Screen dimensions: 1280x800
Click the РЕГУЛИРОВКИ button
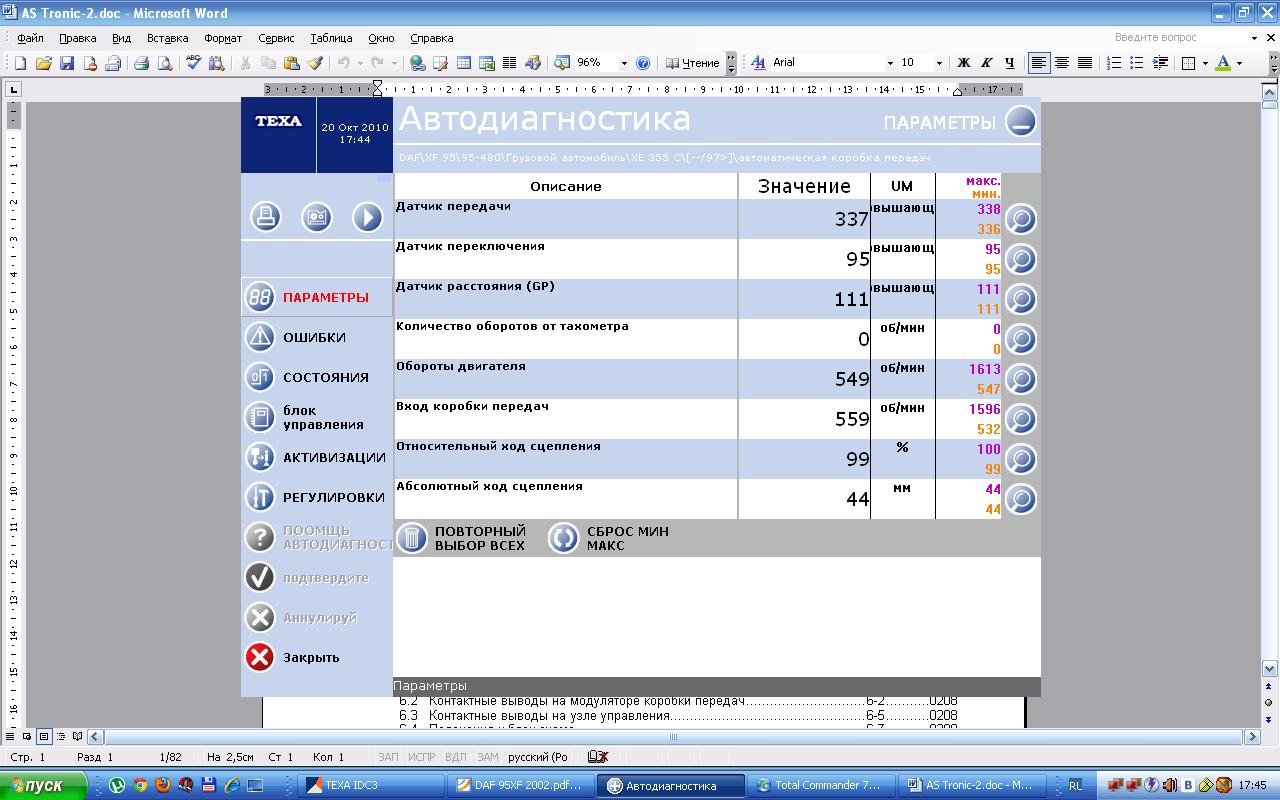(x=317, y=497)
